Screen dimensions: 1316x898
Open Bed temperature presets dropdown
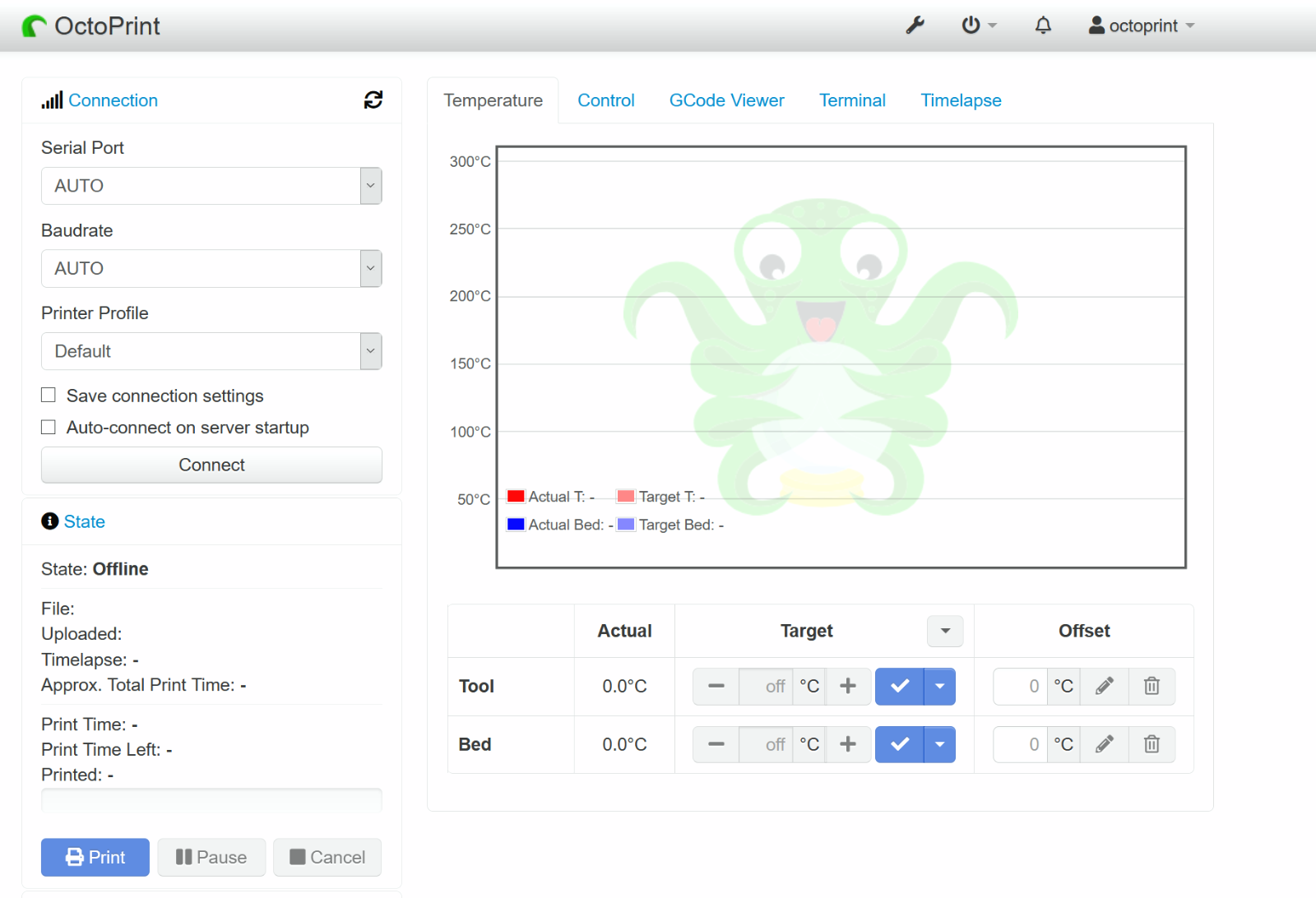[940, 744]
